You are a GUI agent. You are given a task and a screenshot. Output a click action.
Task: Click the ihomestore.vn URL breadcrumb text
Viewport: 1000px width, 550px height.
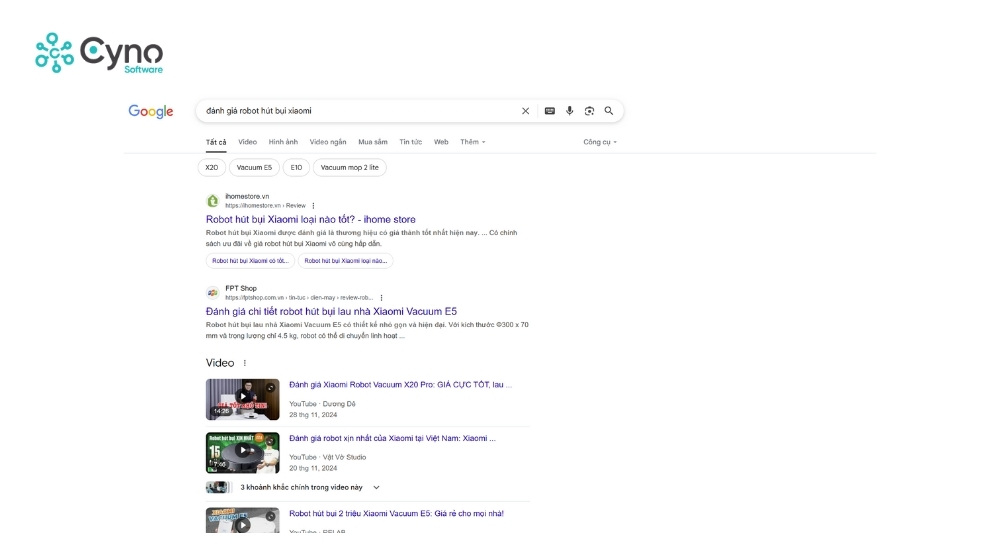pyautogui.click(x=265, y=206)
